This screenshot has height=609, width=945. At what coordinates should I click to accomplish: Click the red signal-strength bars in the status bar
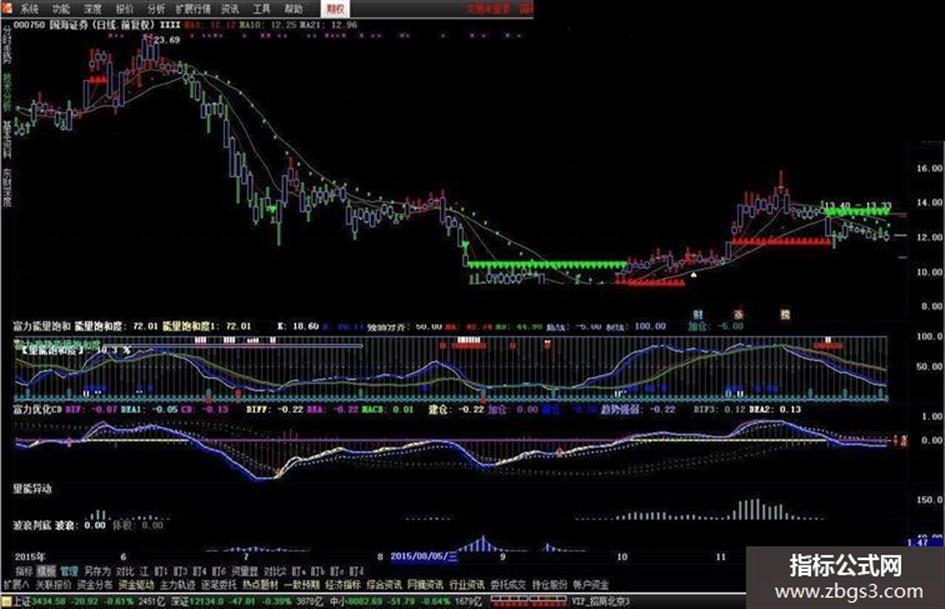pyautogui.click(x=529, y=601)
